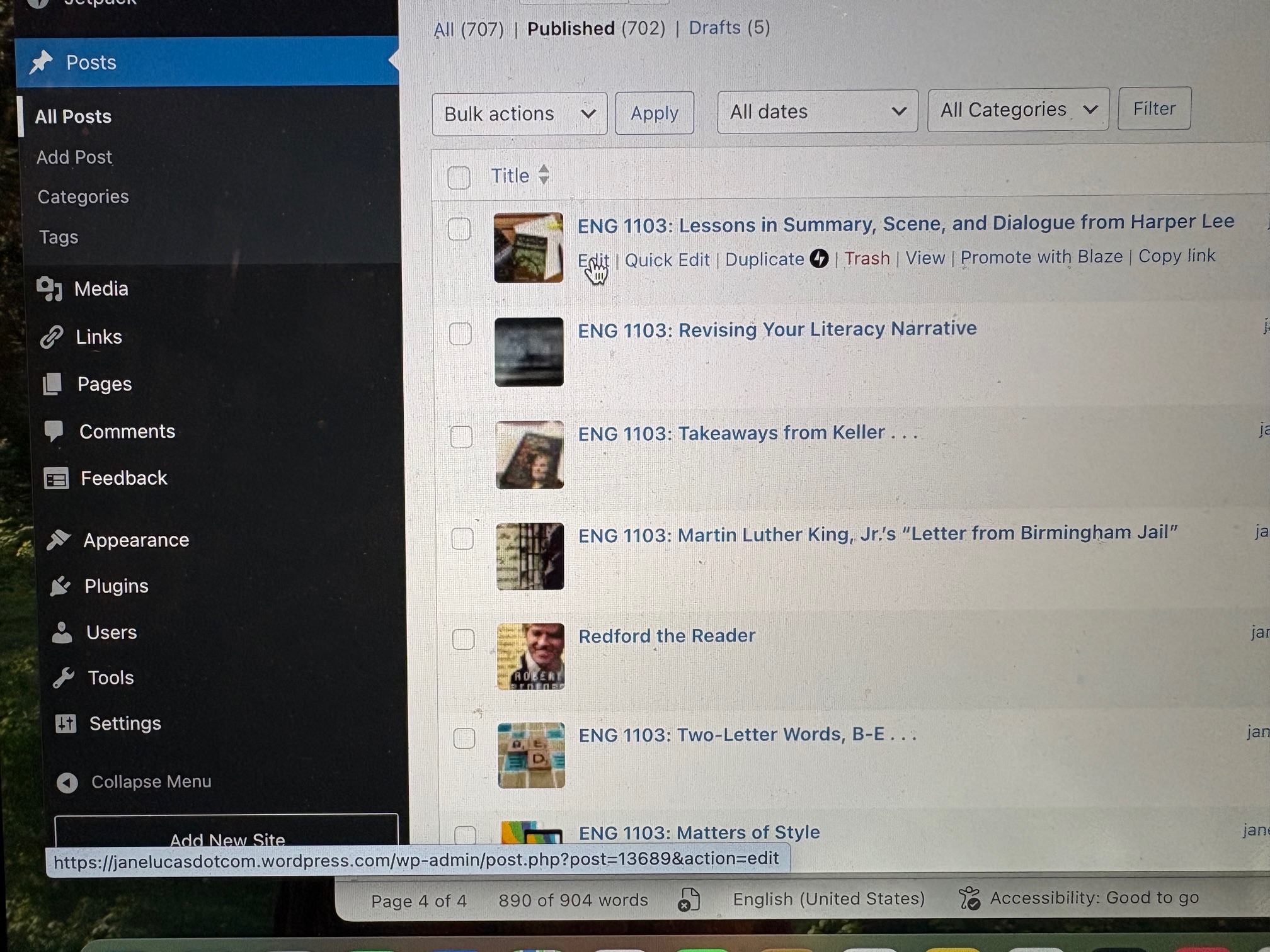This screenshot has height=952, width=1270.
Task: Open the Two-Letter Words post thumbnail
Action: coord(531,755)
